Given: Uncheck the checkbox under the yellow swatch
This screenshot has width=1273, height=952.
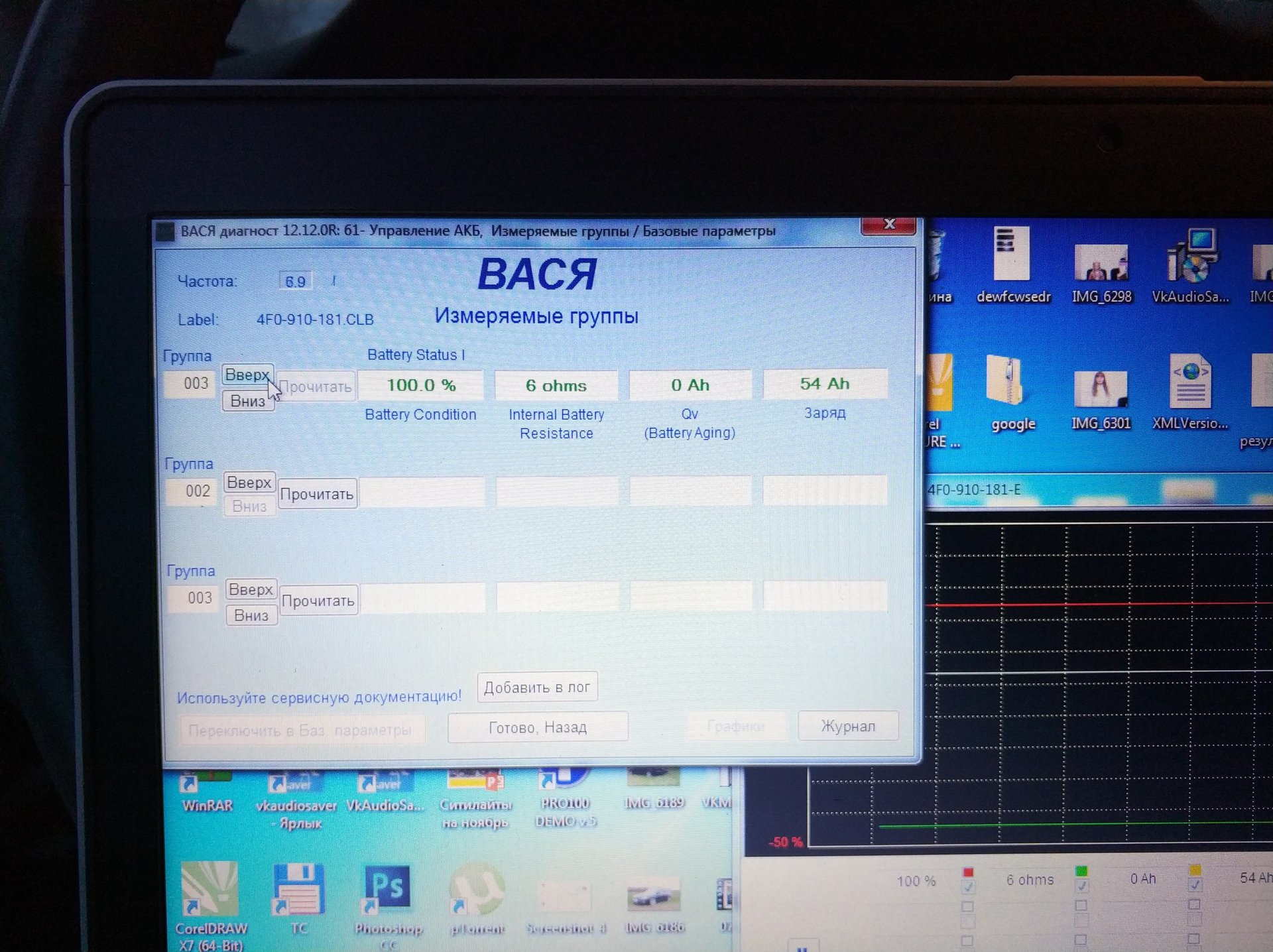Looking at the screenshot, I should point(1195,886).
